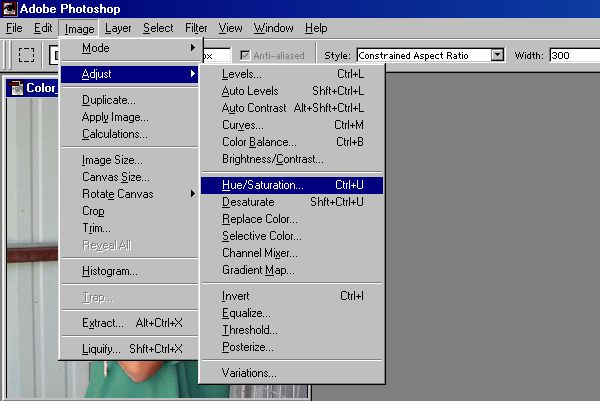The width and height of the screenshot is (600, 401).
Task: Open the File menu
Action: click(14, 28)
